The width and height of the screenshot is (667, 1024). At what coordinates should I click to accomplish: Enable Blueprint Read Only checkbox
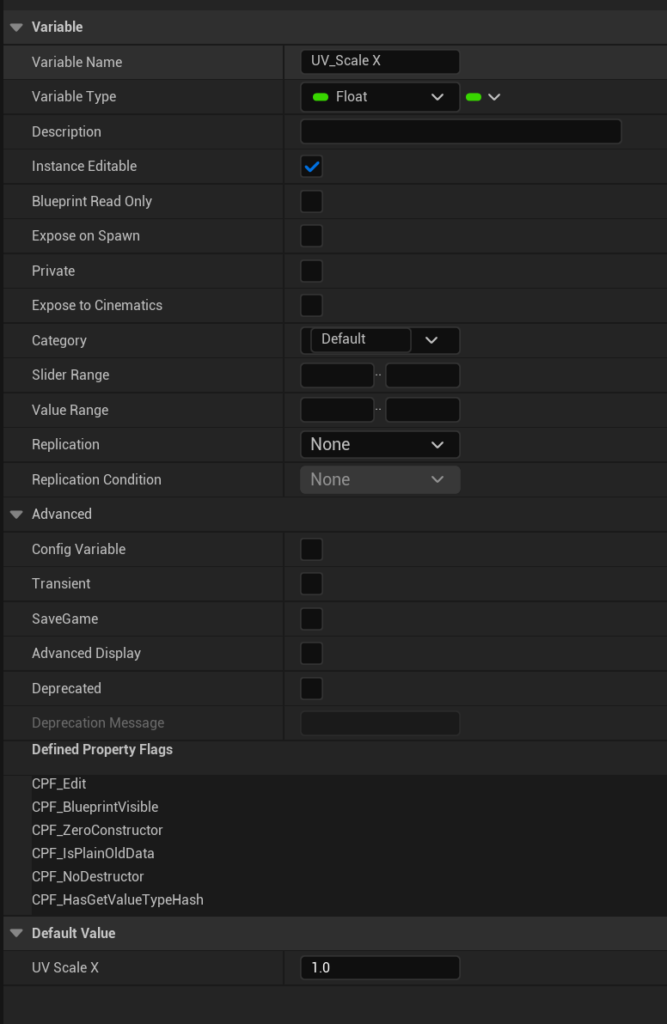312,201
